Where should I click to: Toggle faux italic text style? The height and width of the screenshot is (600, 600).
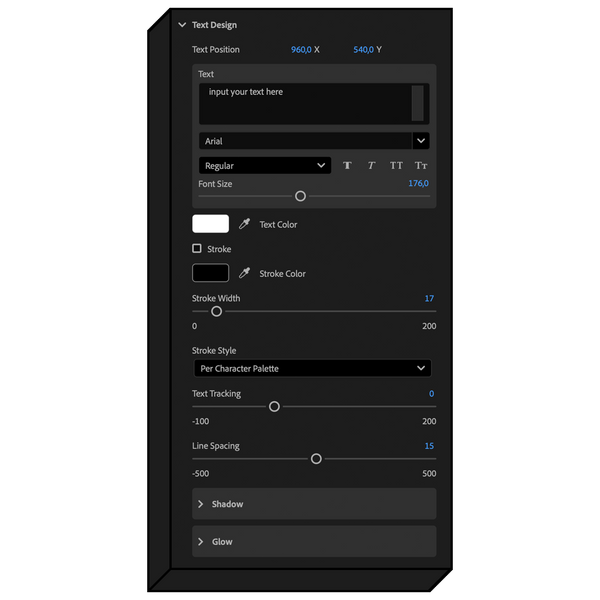[371, 166]
